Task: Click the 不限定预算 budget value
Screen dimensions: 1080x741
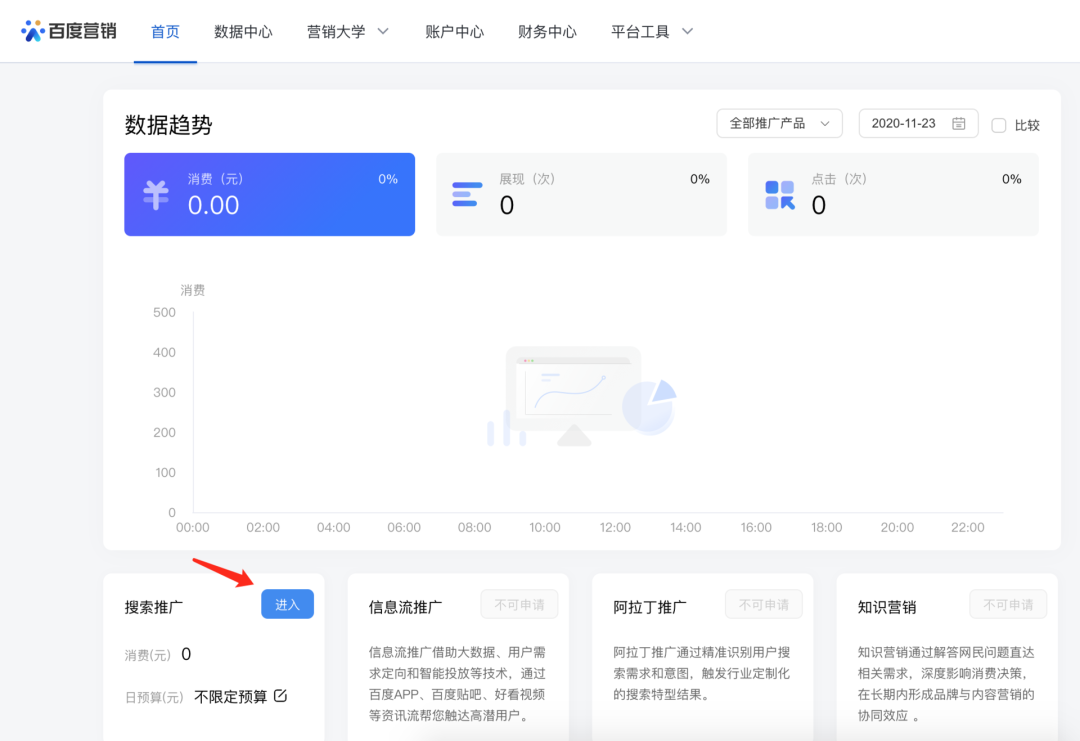Action: (231, 697)
